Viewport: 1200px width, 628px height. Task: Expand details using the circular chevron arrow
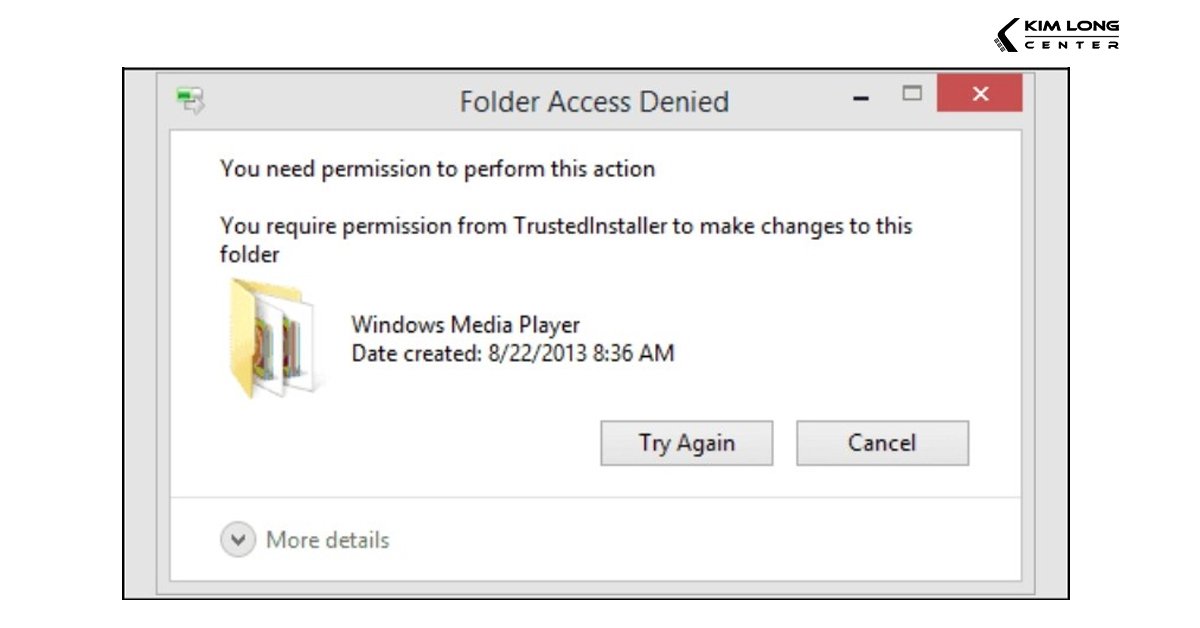237,541
